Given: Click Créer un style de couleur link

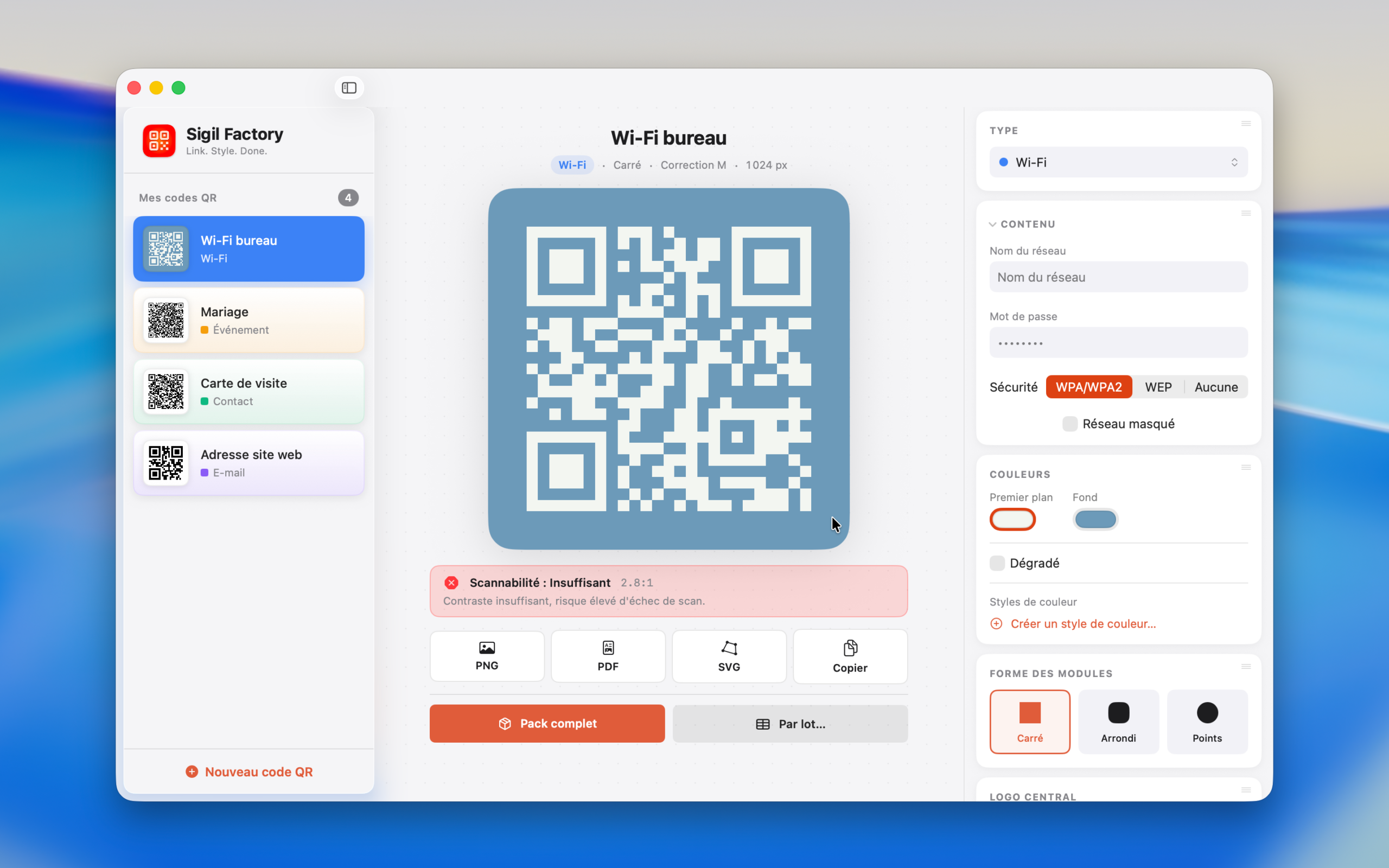Looking at the screenshot, I should pyautogui.click(x=1083, y=623).
